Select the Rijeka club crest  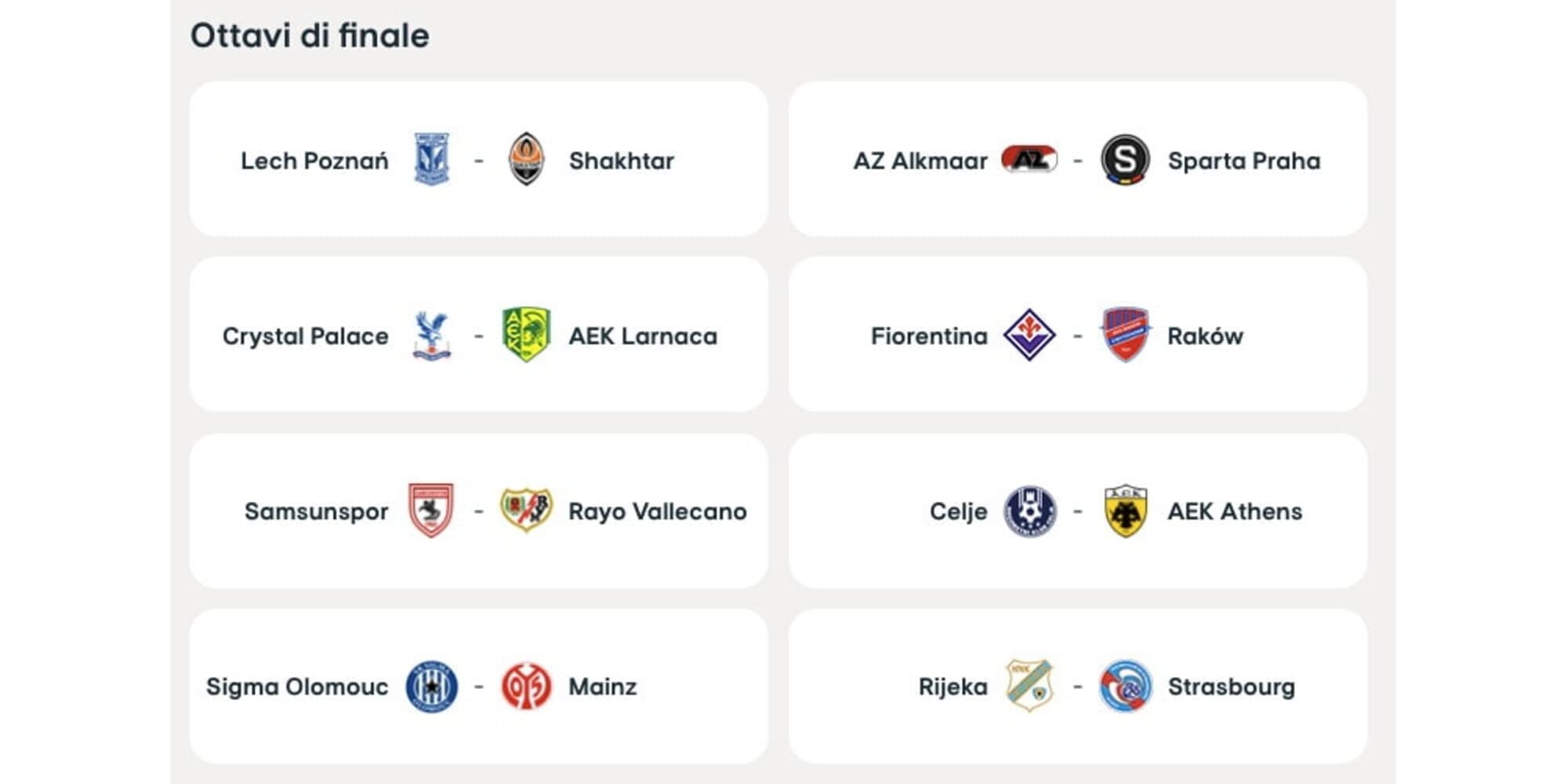[x=1029, y=686]
